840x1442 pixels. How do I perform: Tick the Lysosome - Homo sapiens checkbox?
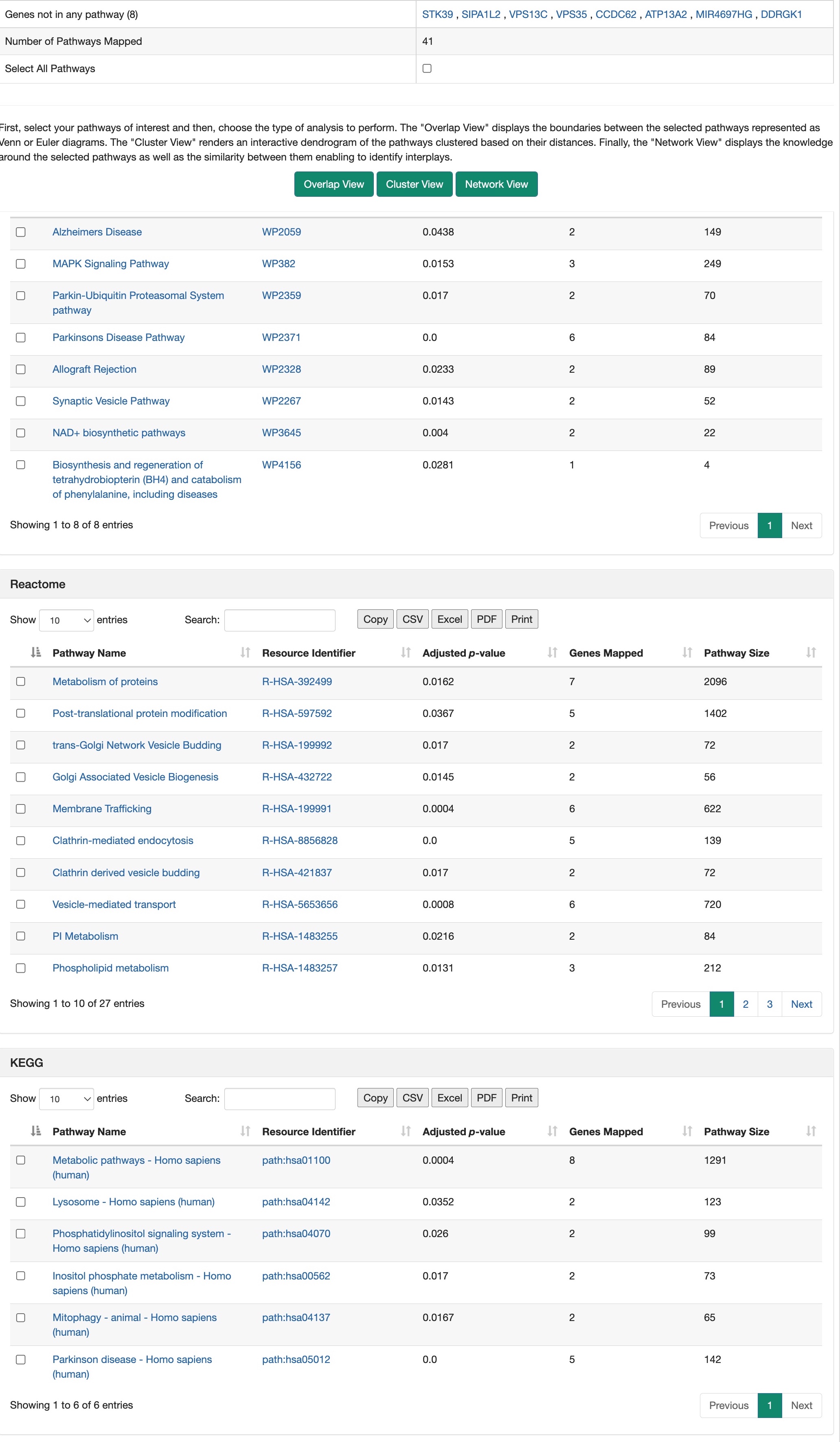point(21,1202)
